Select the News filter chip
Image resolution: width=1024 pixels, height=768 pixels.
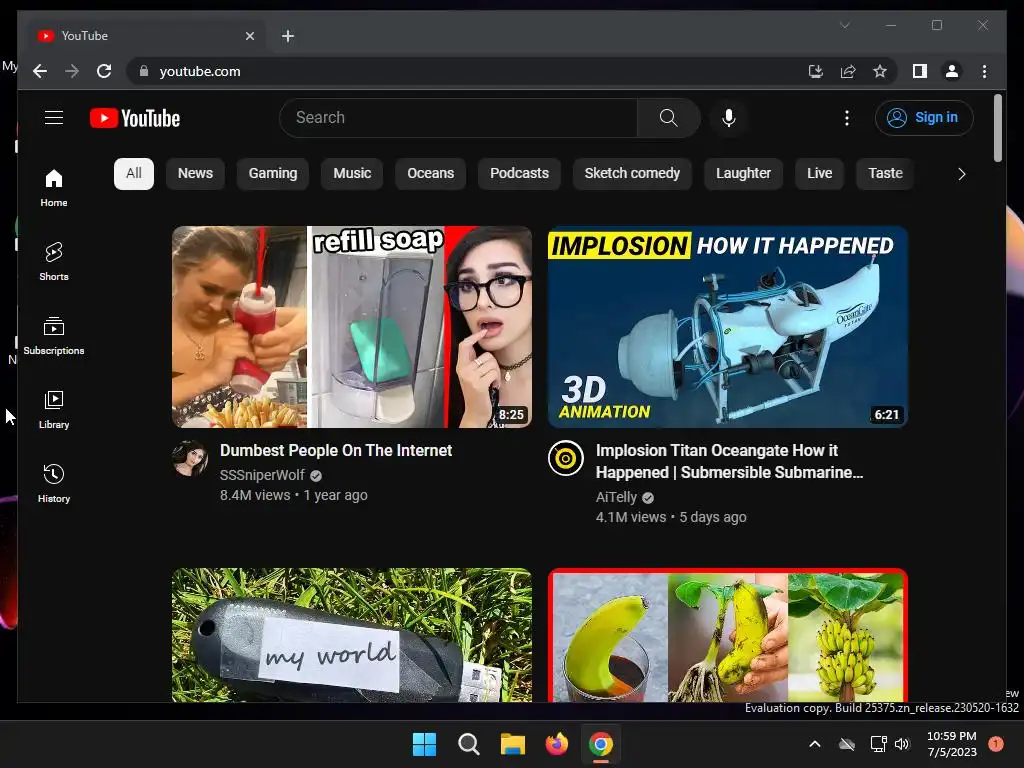(195, 174)
